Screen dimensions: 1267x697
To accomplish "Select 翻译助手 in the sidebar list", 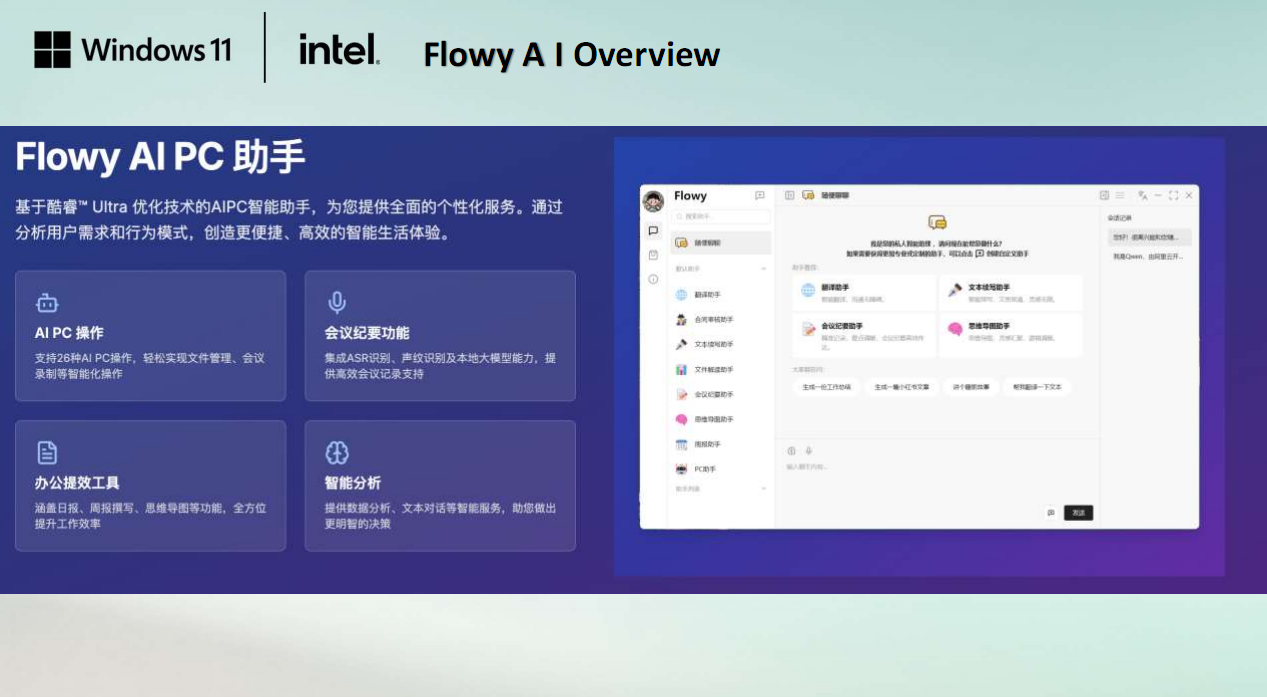I will click(721, 295).
